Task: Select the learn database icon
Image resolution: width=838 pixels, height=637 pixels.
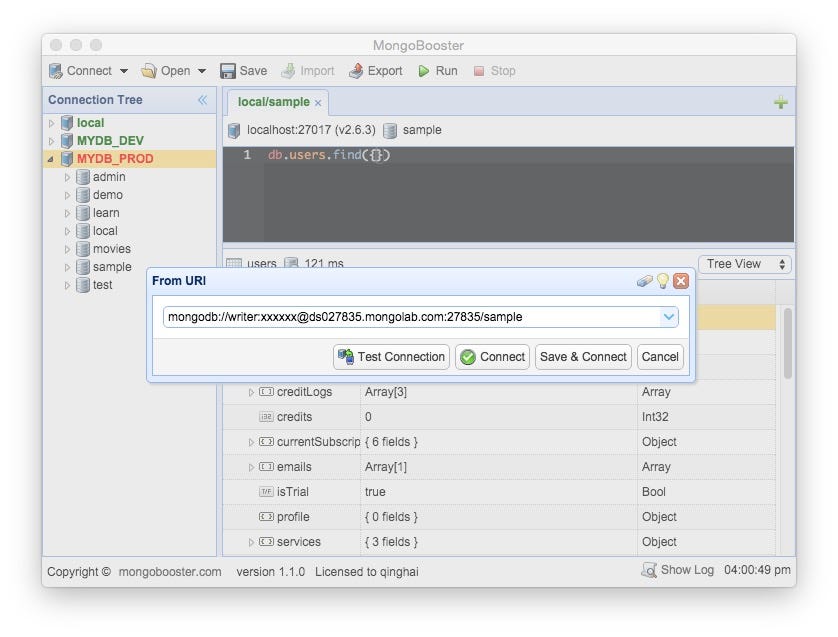Action: (83, 213)
